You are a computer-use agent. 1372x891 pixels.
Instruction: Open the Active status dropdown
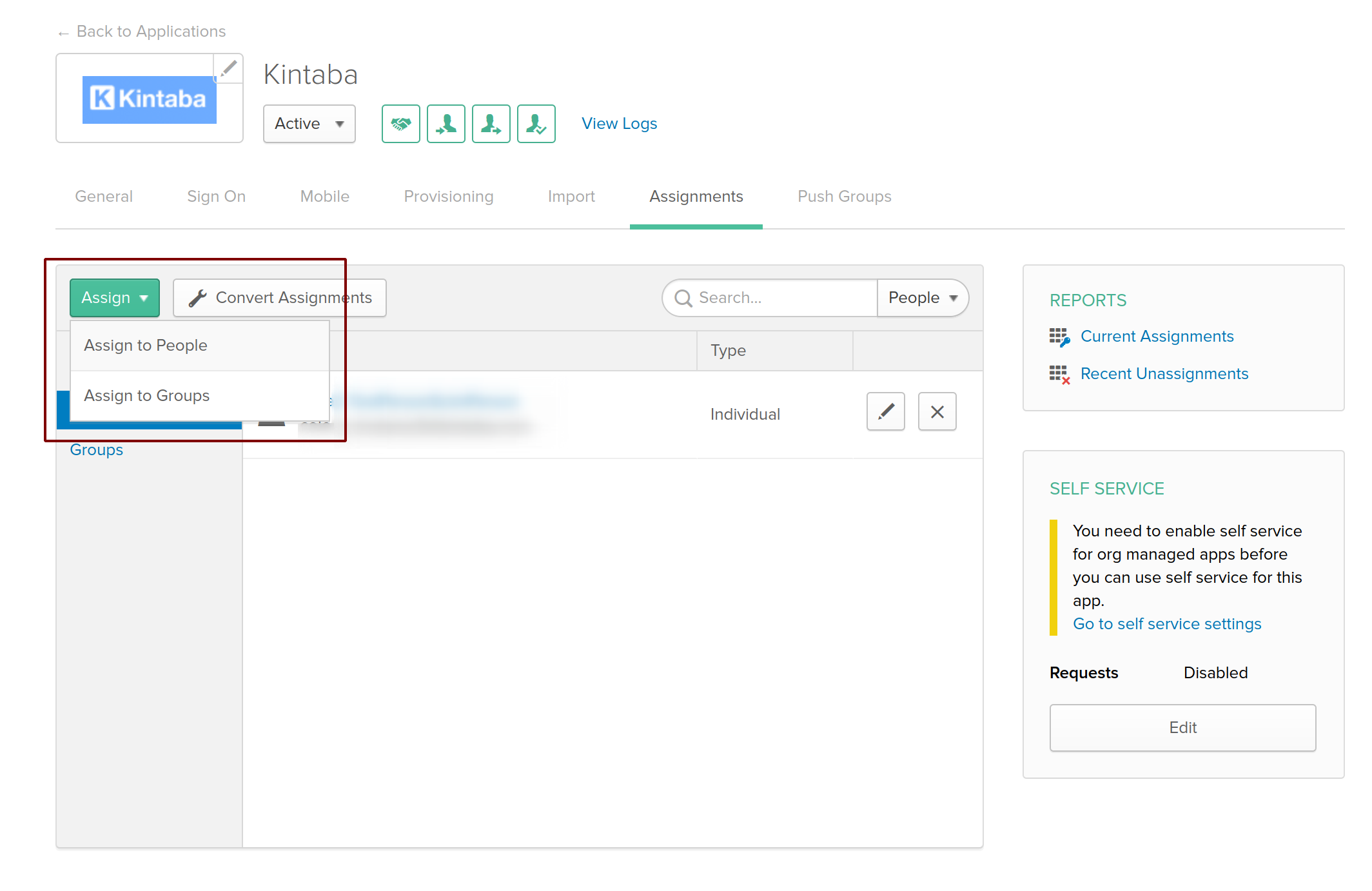309,124
